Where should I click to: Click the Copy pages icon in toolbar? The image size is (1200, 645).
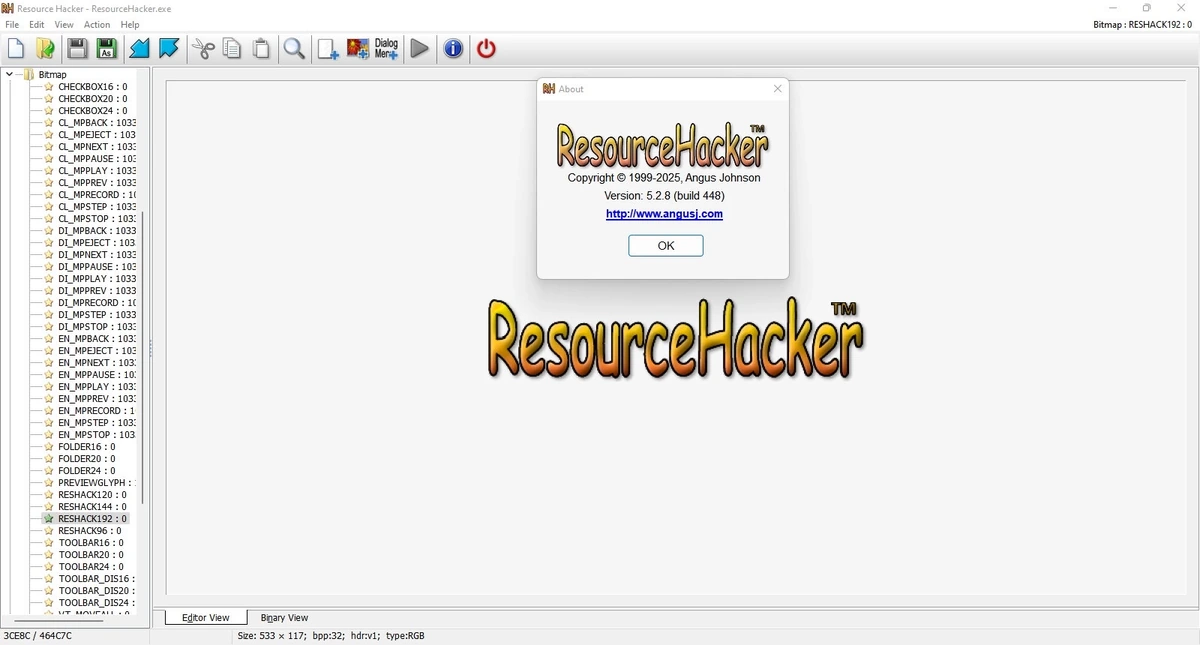232,48
